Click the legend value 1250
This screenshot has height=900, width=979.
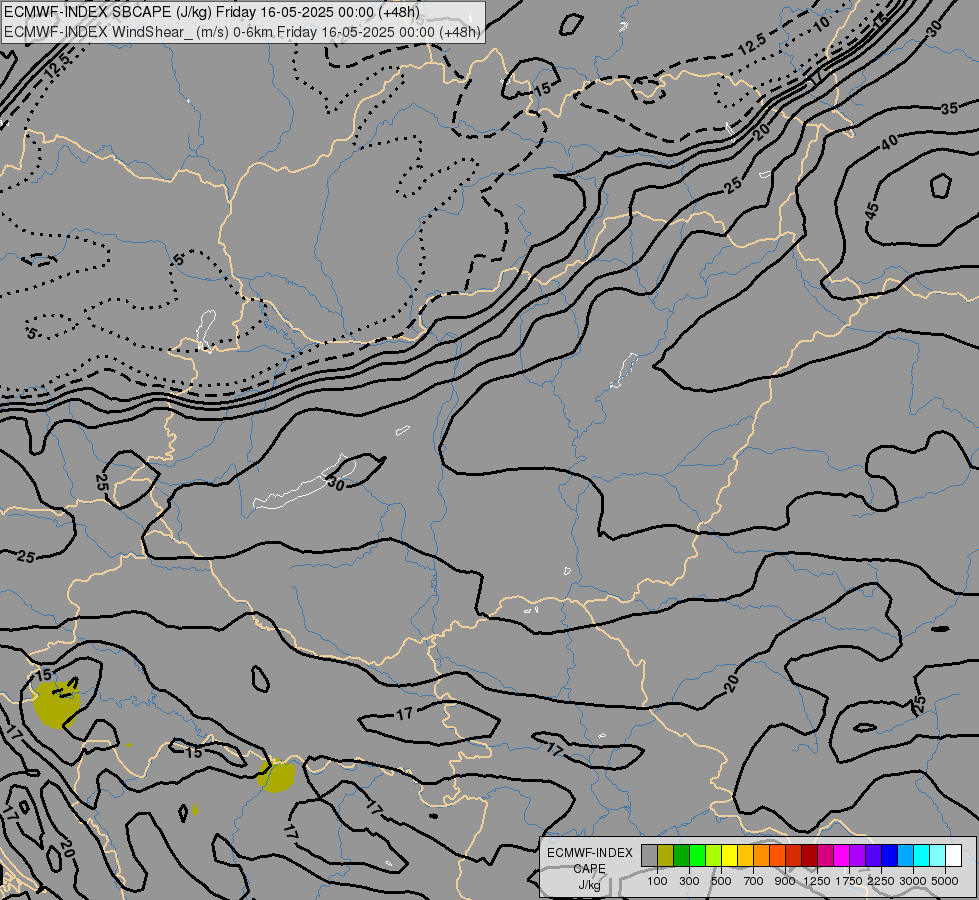click(x=817, y=881)
